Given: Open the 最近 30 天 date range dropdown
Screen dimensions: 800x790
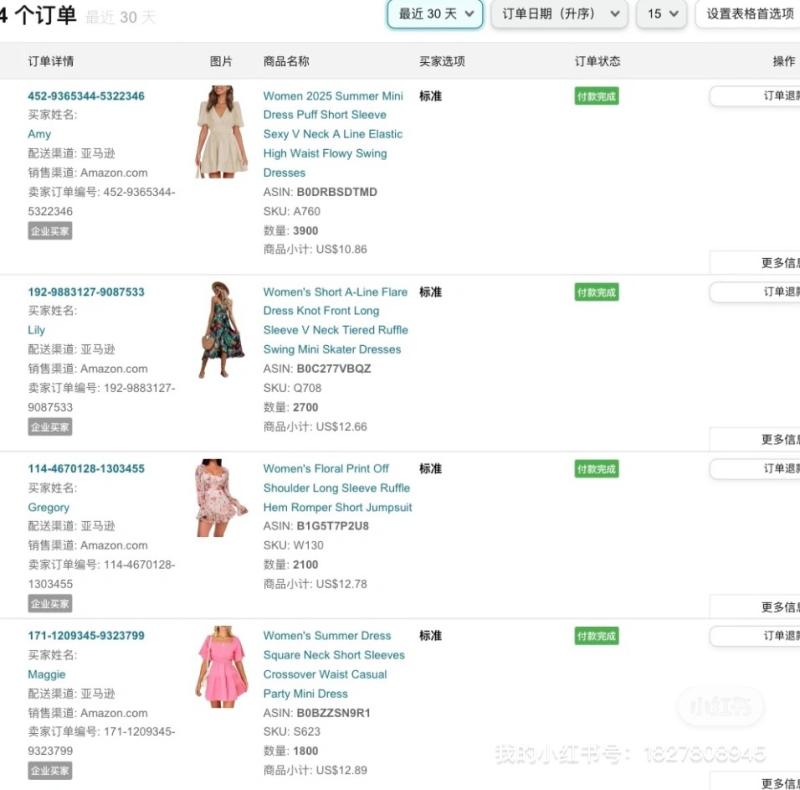Looking at the screenshot, I should (435, 14).
